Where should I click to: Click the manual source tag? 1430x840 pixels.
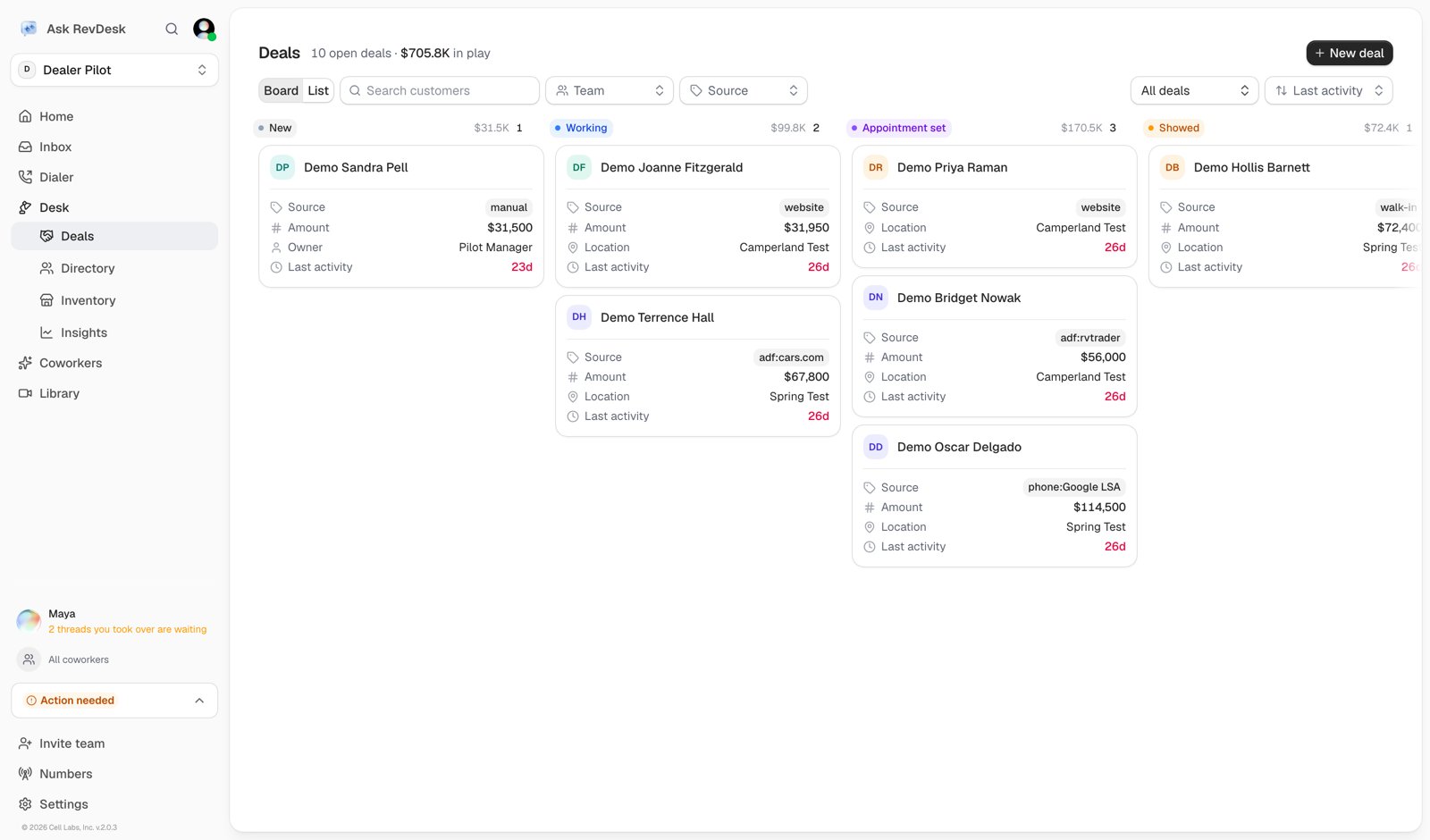click(x=509, y=207)
